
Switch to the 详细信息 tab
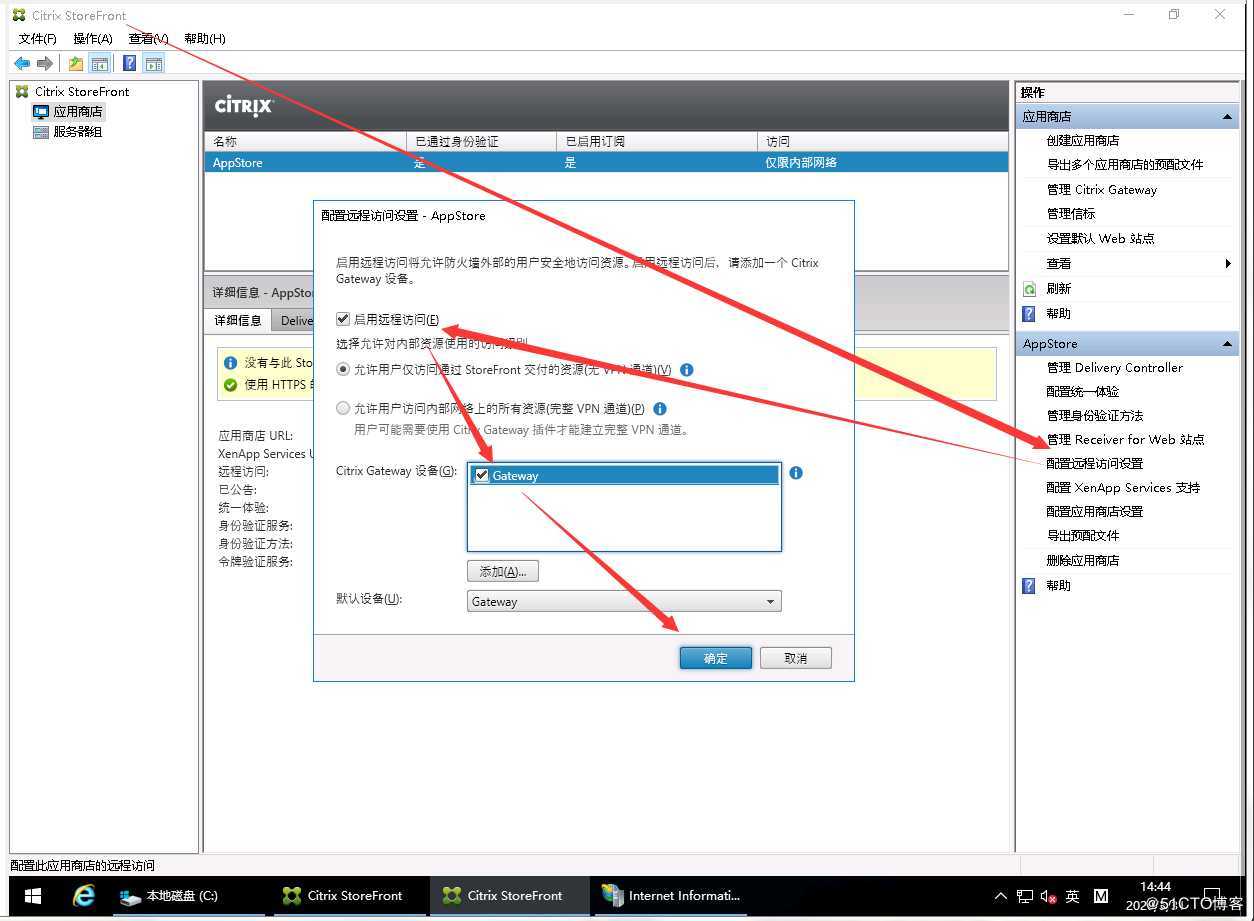coord(238,320)
